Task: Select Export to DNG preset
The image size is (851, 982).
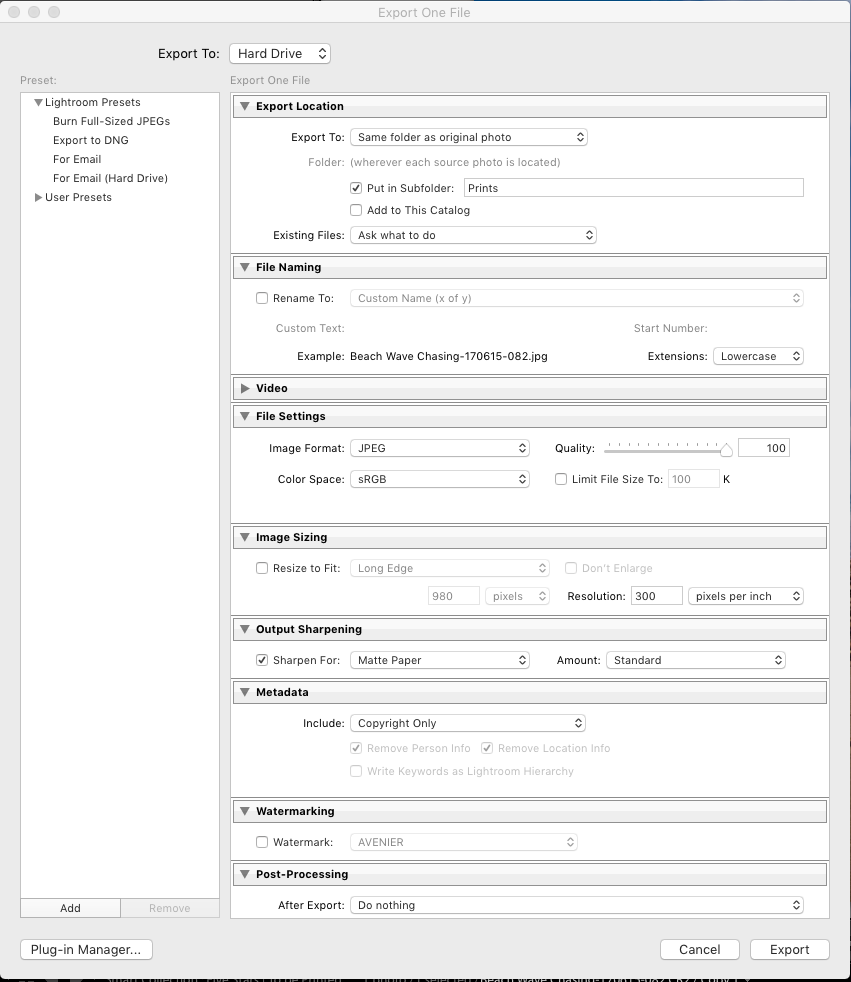Action: click(91, 140)
